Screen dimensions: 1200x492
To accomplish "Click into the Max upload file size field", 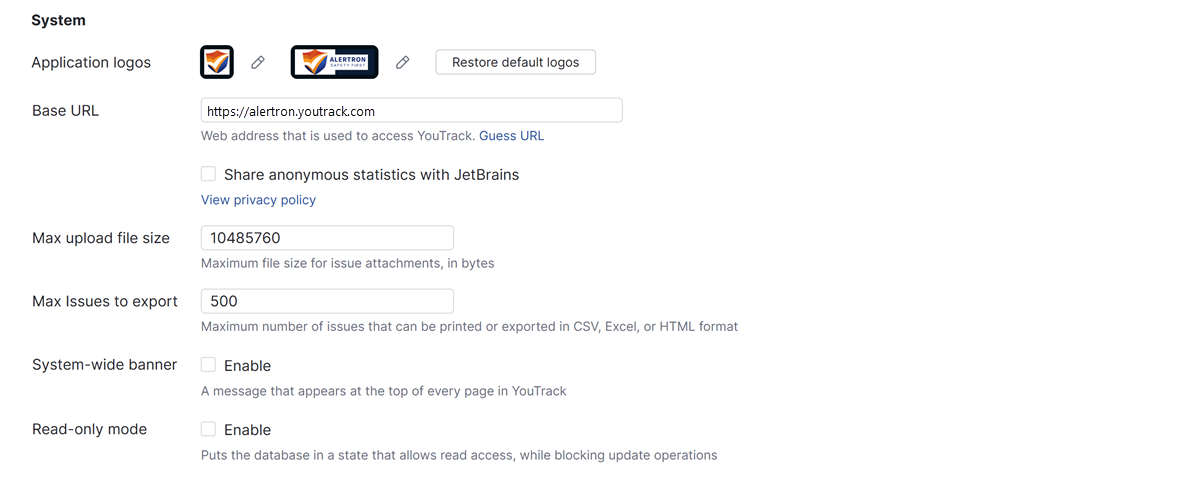I will pyautogui.click(x=327, y=238).
